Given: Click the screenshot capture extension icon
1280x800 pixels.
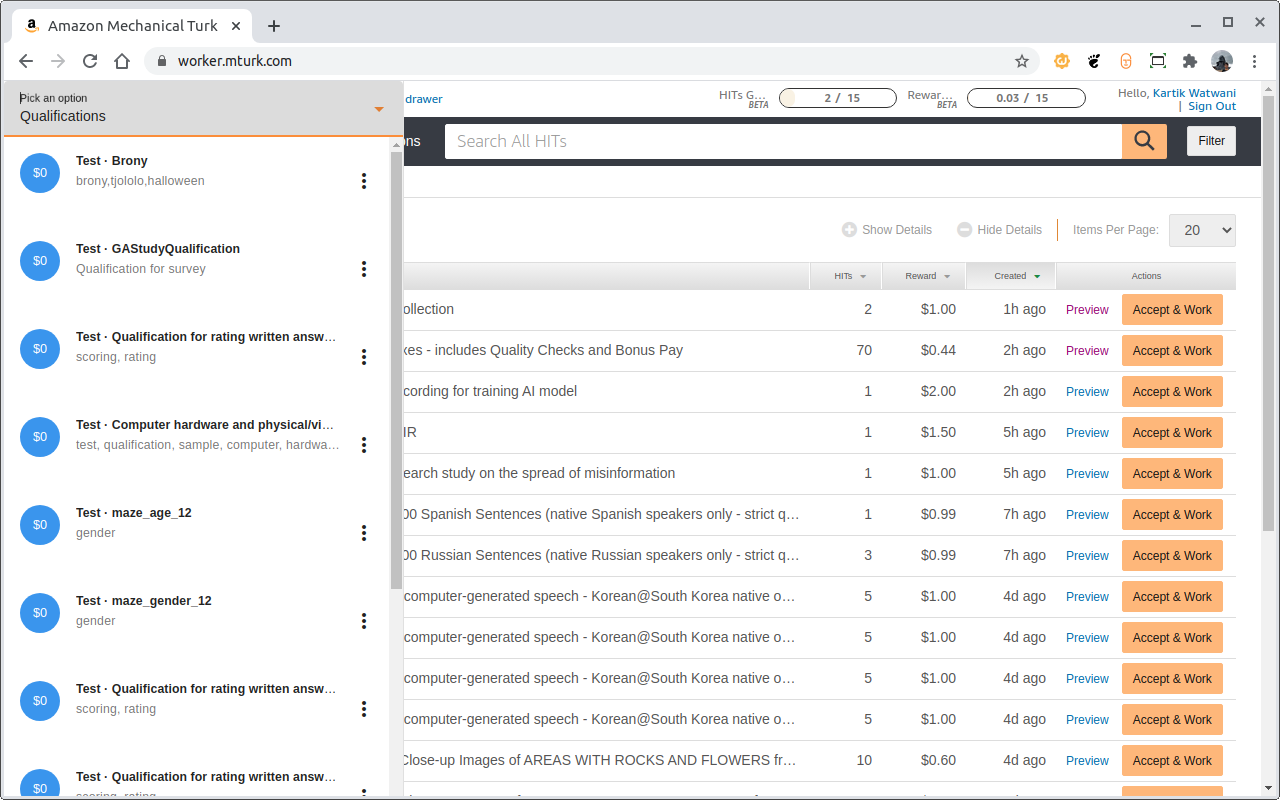Looking at the screenshot, I should pyautogui.click(x=1158, y=61).
